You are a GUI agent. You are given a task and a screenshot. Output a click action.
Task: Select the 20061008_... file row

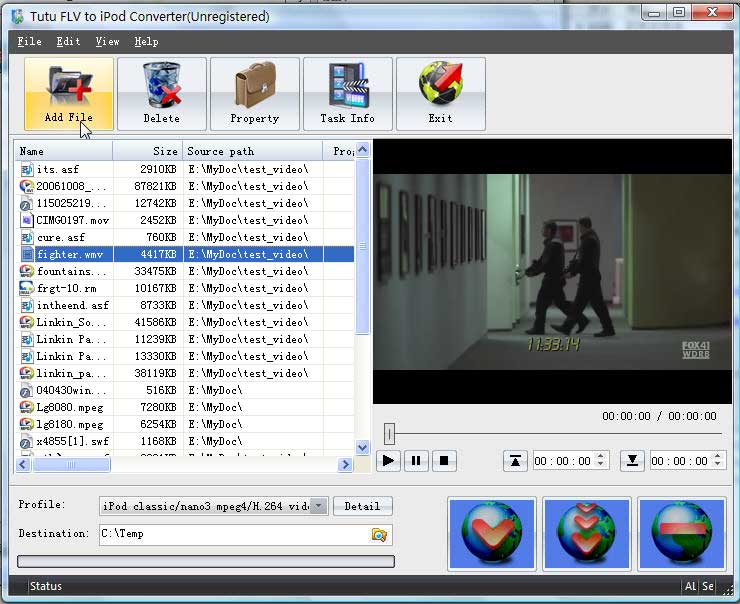pyautogui.click(x=185, y=186)
